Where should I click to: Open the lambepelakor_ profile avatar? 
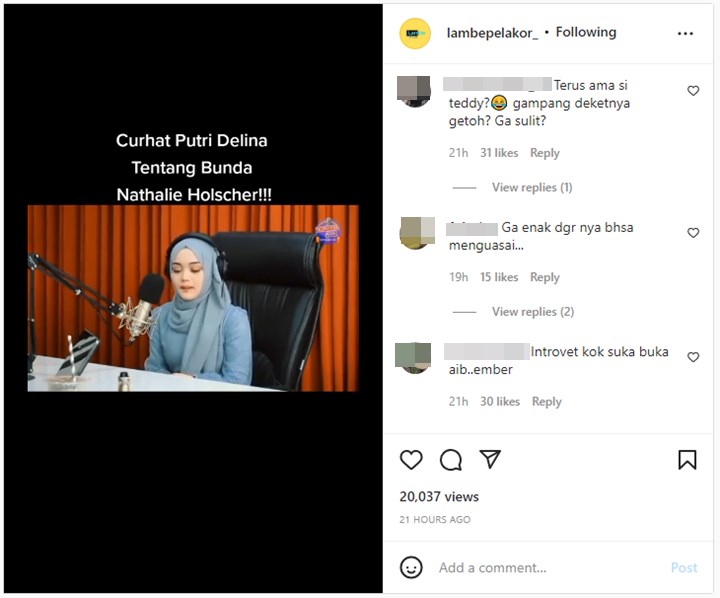415,33
